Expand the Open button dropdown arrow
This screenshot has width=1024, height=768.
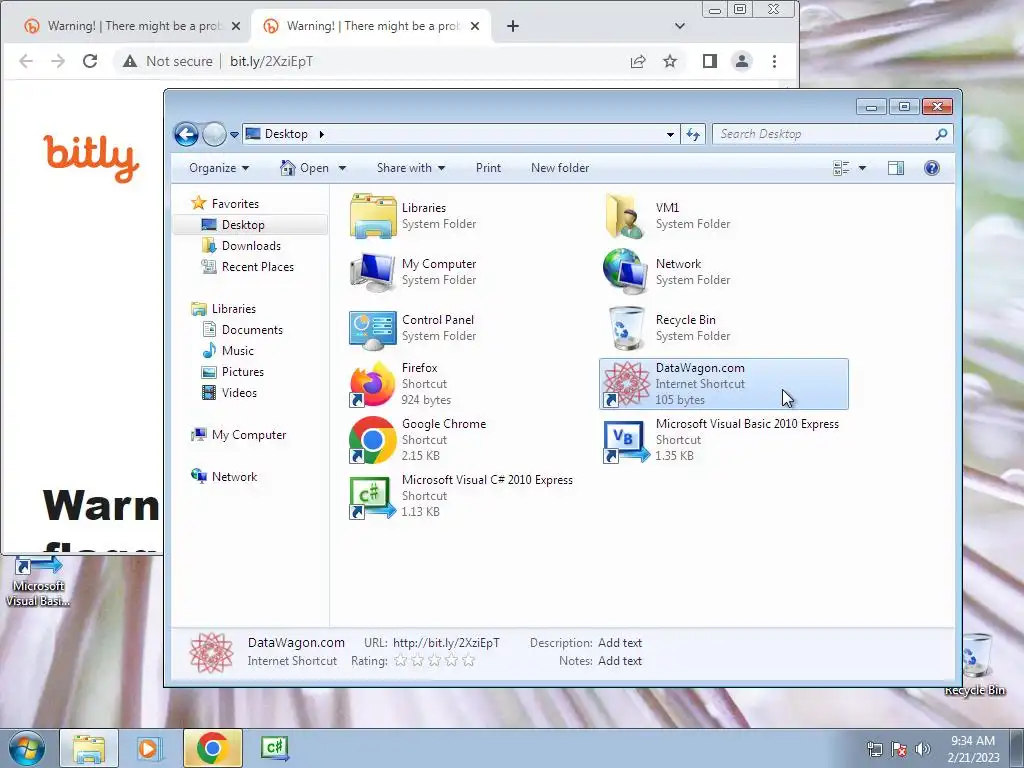coord(342,168)
